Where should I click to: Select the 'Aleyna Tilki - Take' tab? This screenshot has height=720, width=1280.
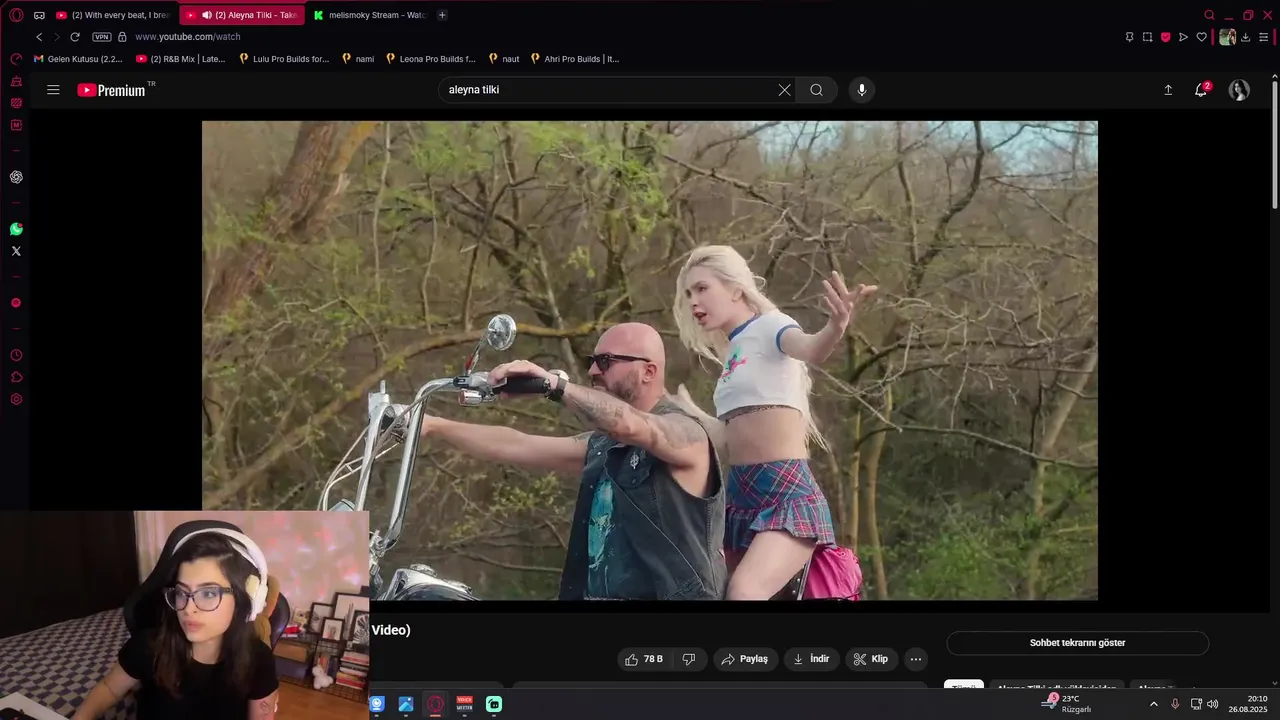point(242,15)
